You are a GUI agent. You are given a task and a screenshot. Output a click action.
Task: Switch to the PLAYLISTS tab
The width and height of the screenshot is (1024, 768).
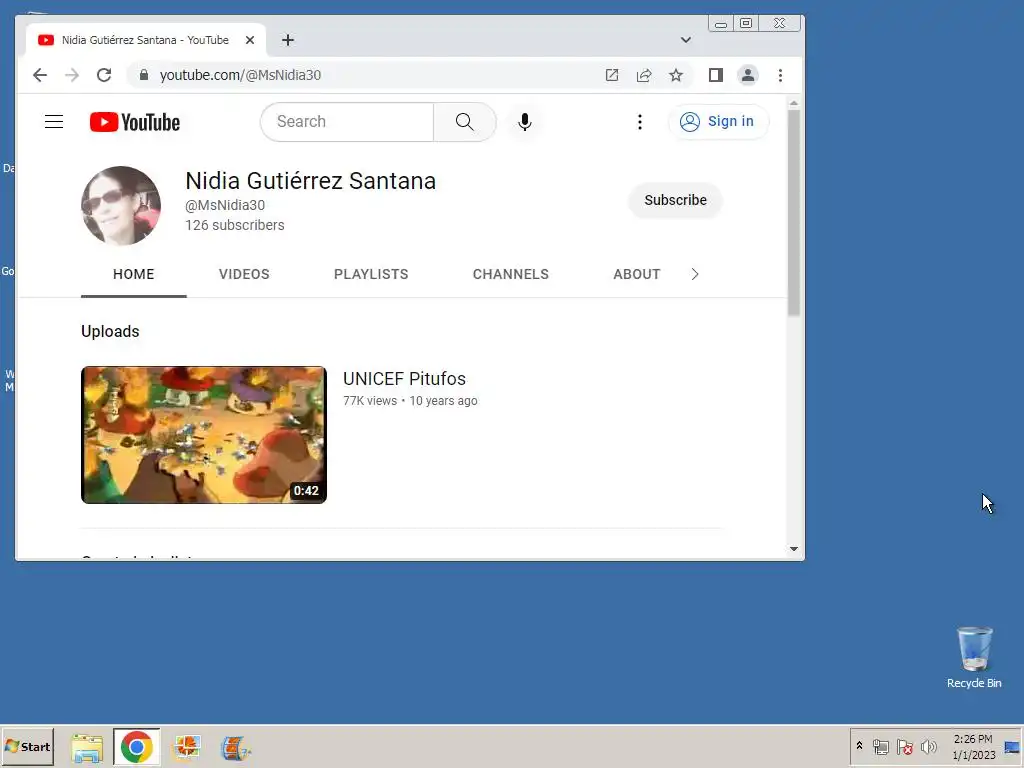pyautogui.click(x=371, y=274)
